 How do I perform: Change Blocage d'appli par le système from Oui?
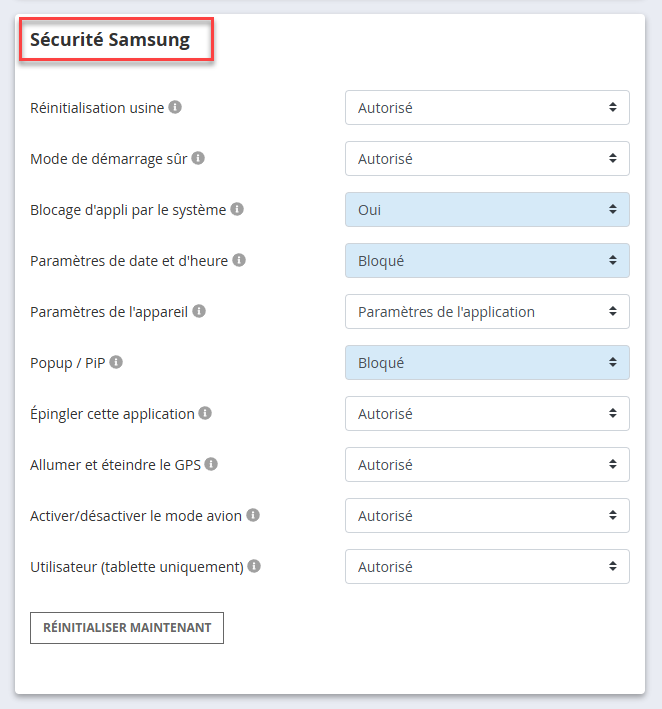pos(487,210)
